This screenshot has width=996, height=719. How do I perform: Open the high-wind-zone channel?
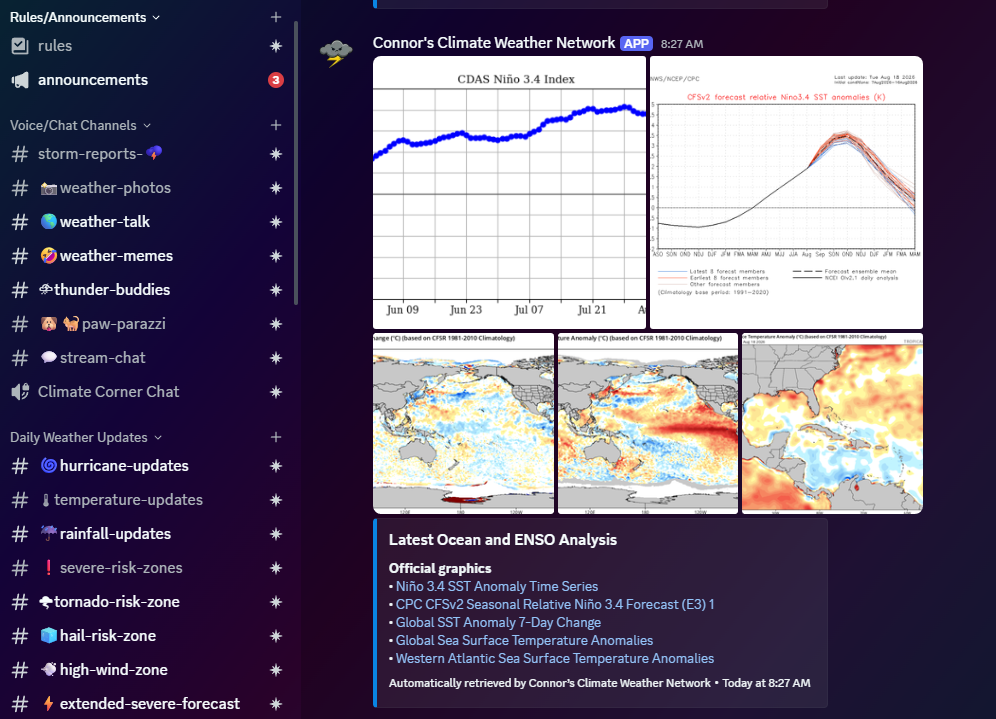tap(145, 669)
